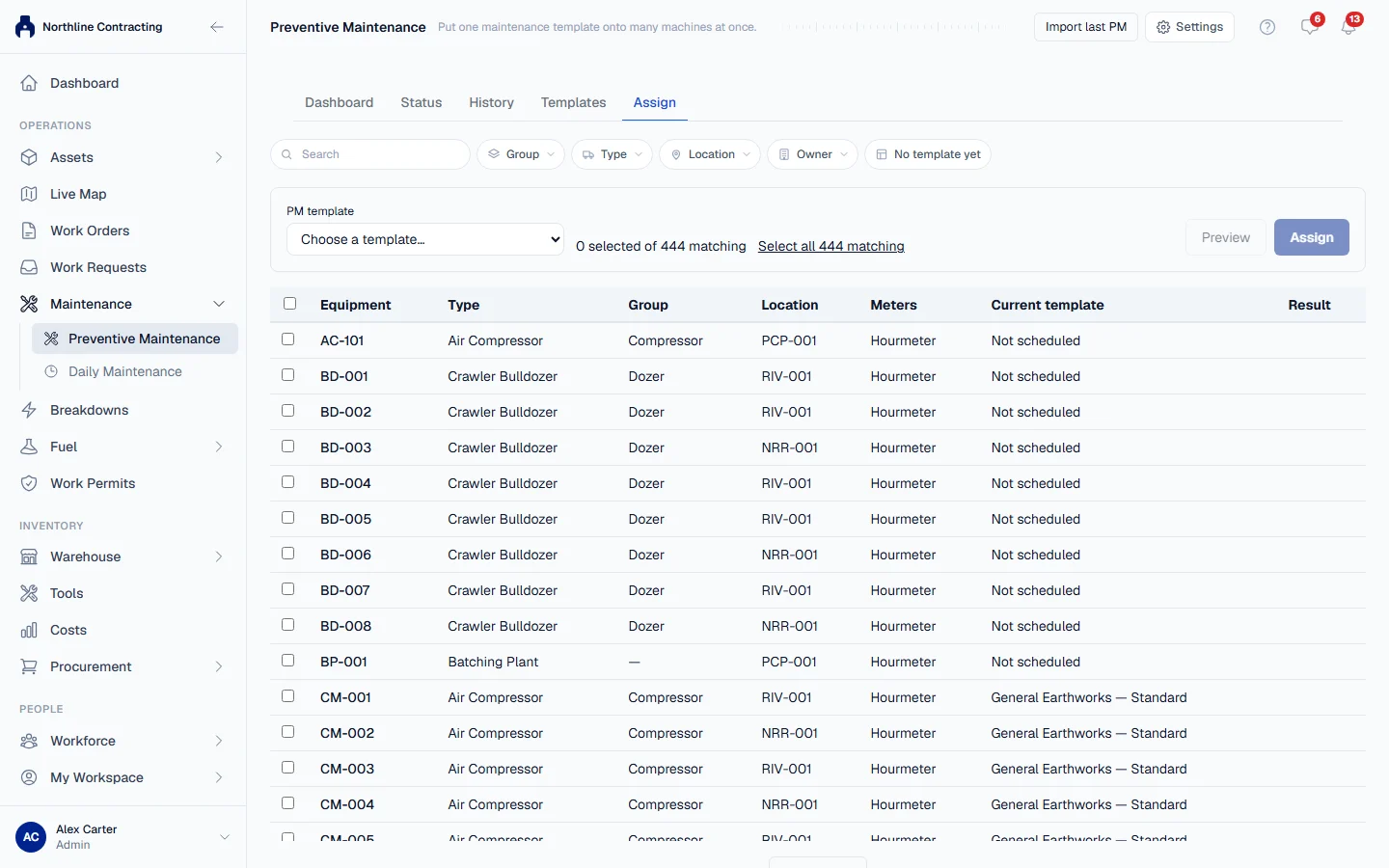Open the Type filter dropdown
Viewport: 1389px width, 868px height.
click(613, 154)
